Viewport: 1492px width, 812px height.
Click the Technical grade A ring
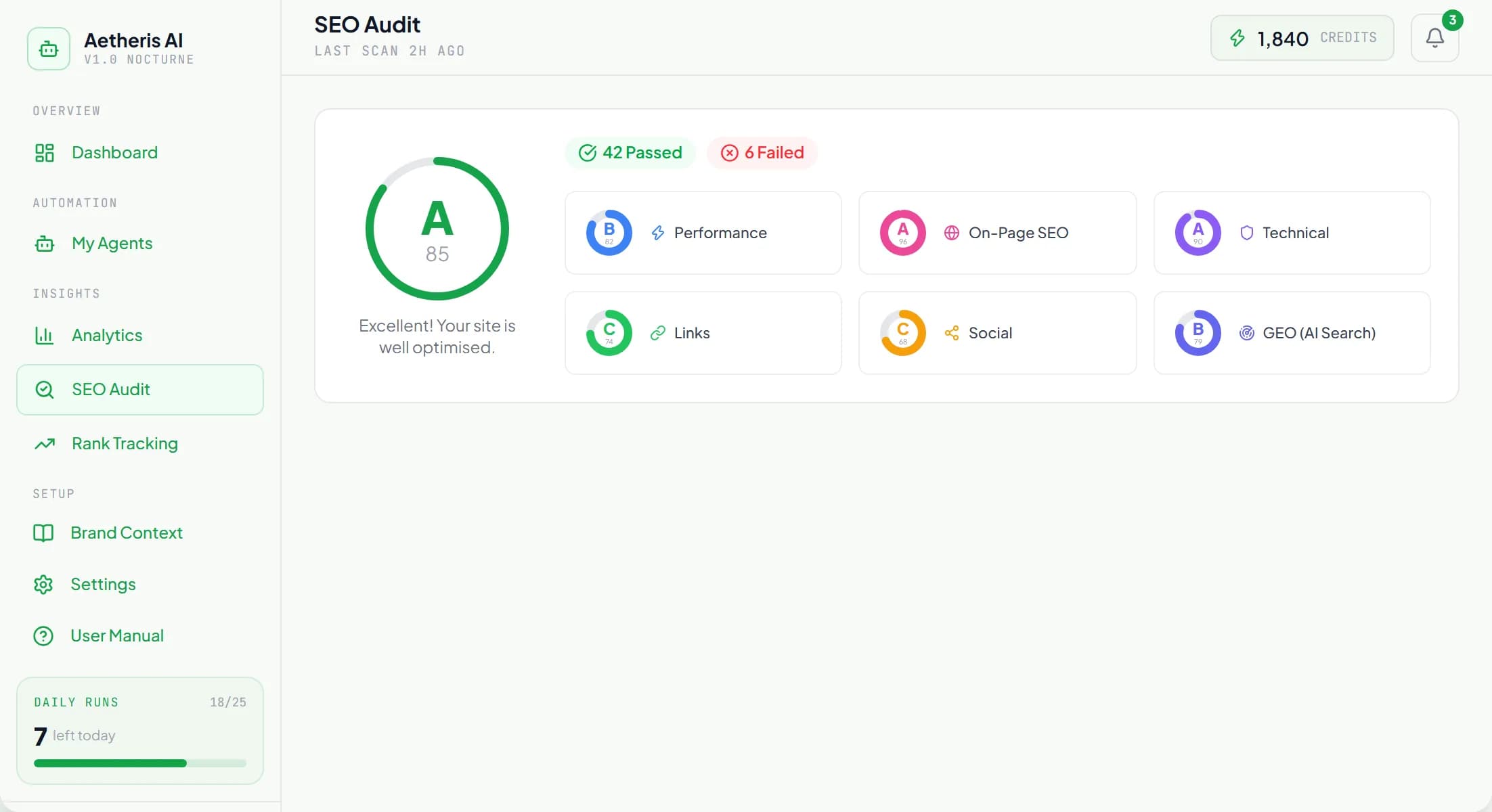(x=1198, y=233)
